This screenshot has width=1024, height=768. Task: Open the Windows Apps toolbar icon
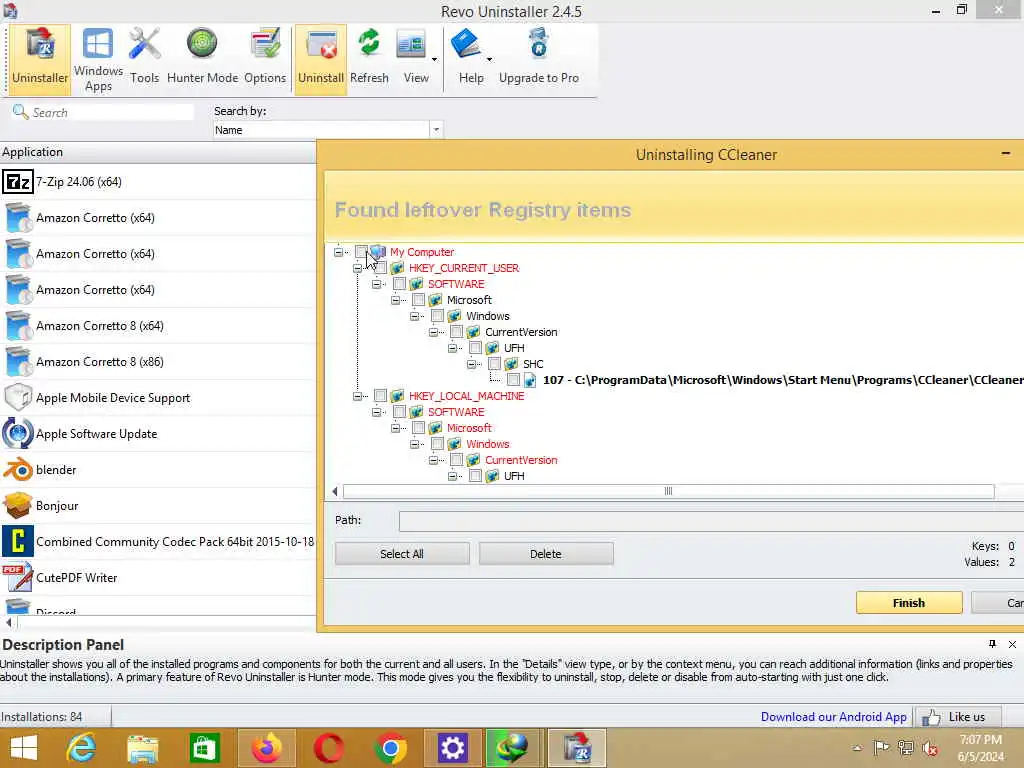pyautogui.click(x=98, y=44)
